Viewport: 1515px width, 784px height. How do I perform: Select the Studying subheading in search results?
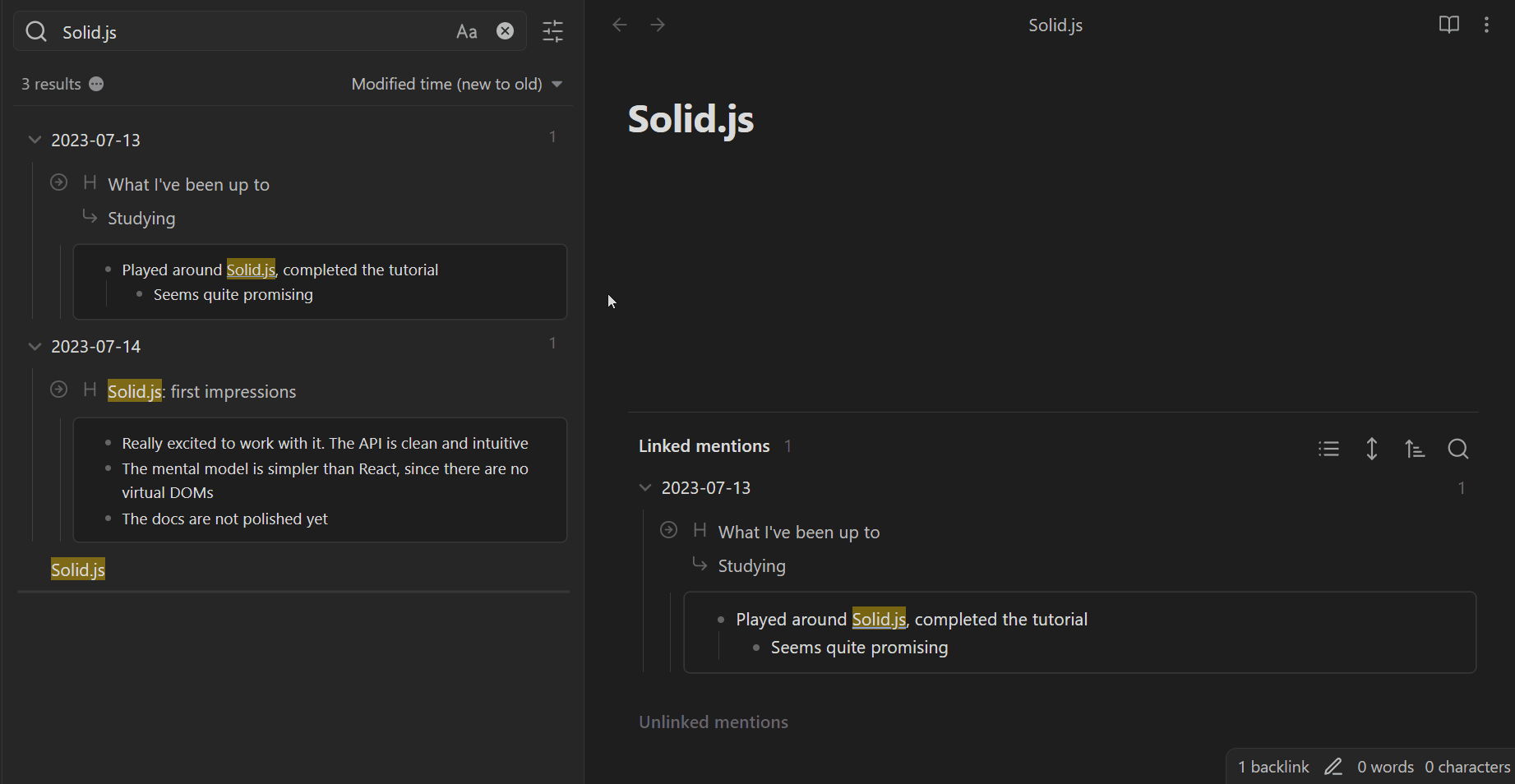[x=141, y=219]
